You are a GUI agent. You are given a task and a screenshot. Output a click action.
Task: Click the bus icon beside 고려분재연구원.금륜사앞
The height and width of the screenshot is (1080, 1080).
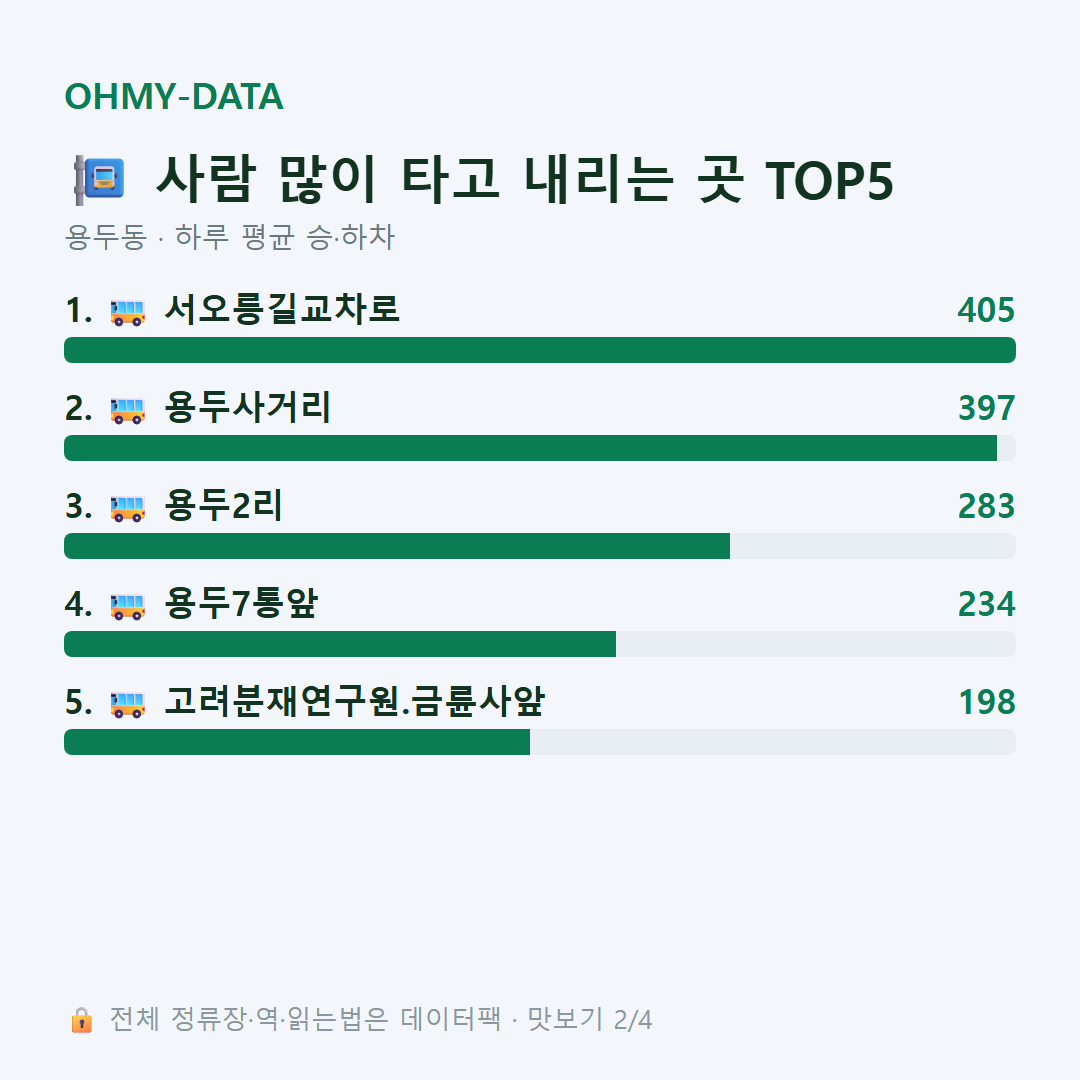(128, 704)
